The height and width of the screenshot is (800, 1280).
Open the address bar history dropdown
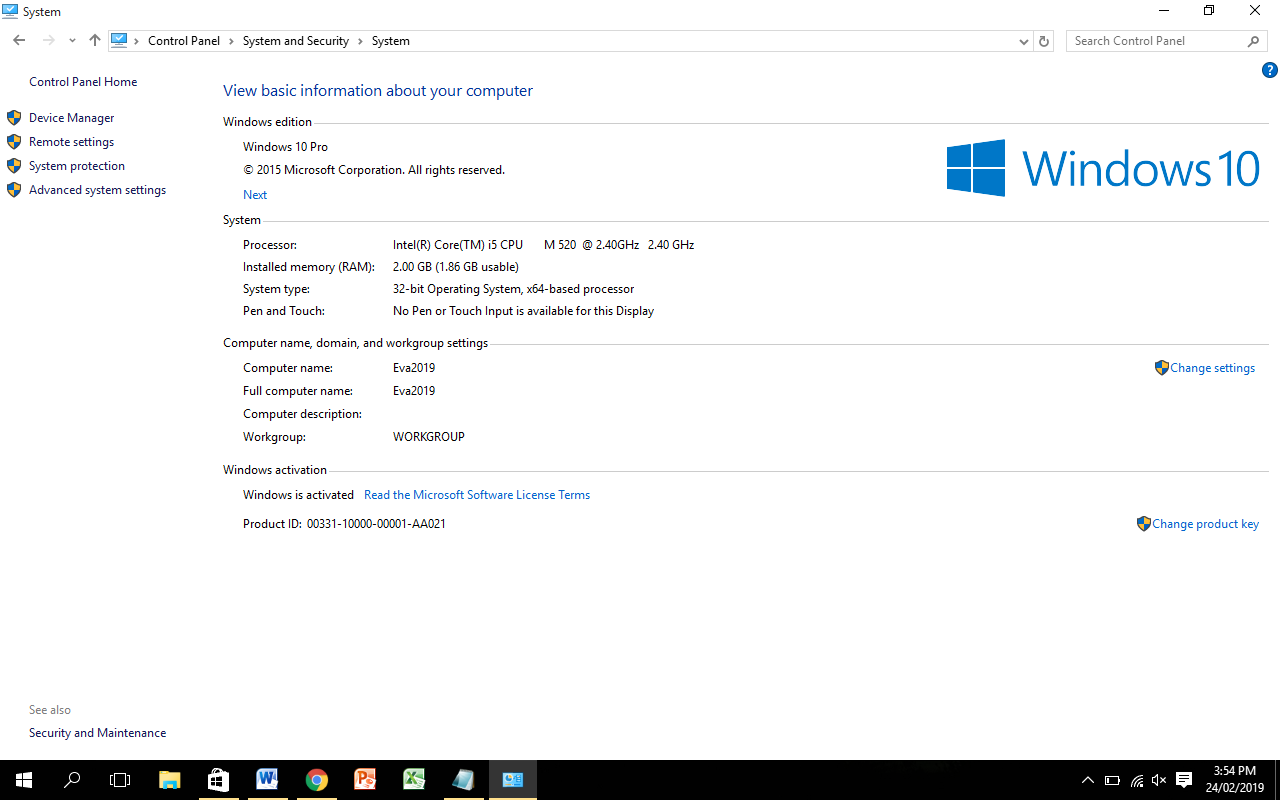(x=1023, y=41)
